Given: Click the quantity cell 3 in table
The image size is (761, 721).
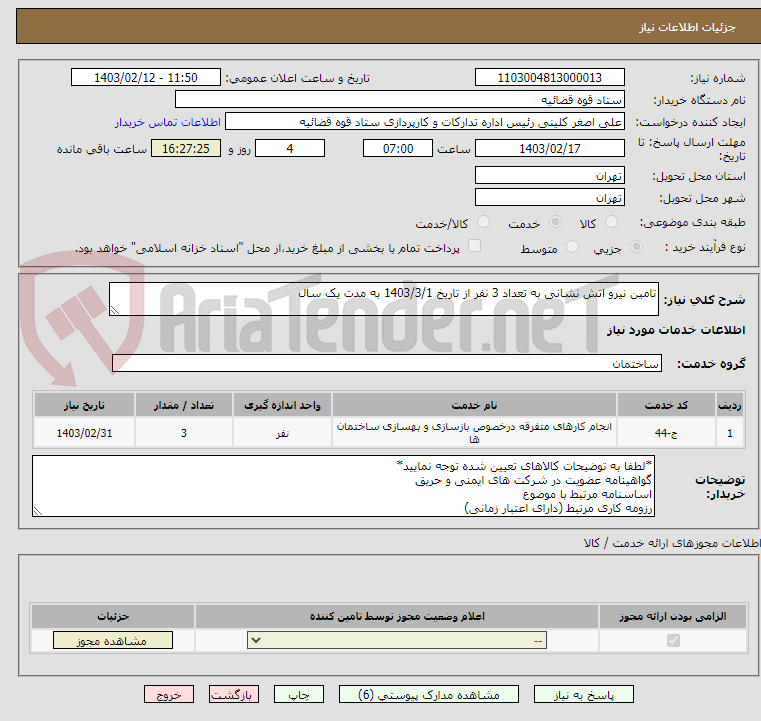Looking at the screenshot, I should tap(183, 432).
